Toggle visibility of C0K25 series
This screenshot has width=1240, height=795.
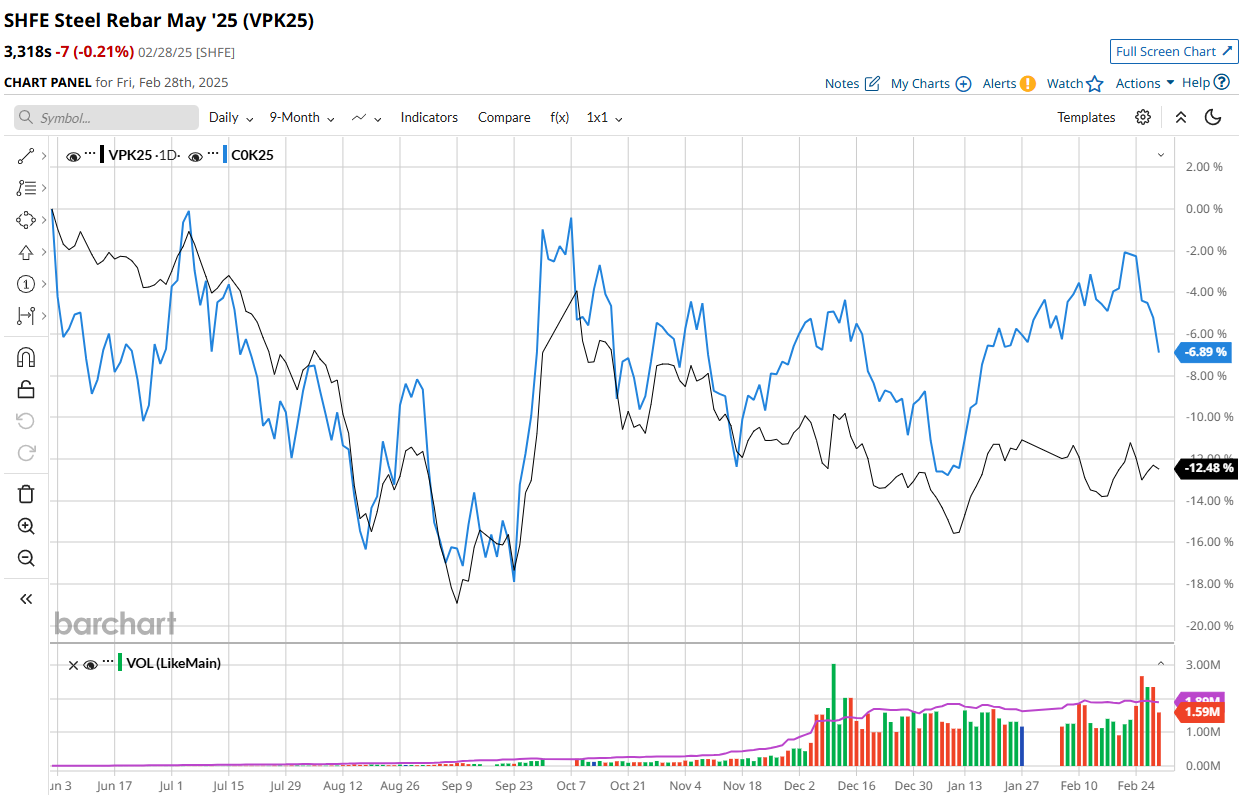point(197,156)
